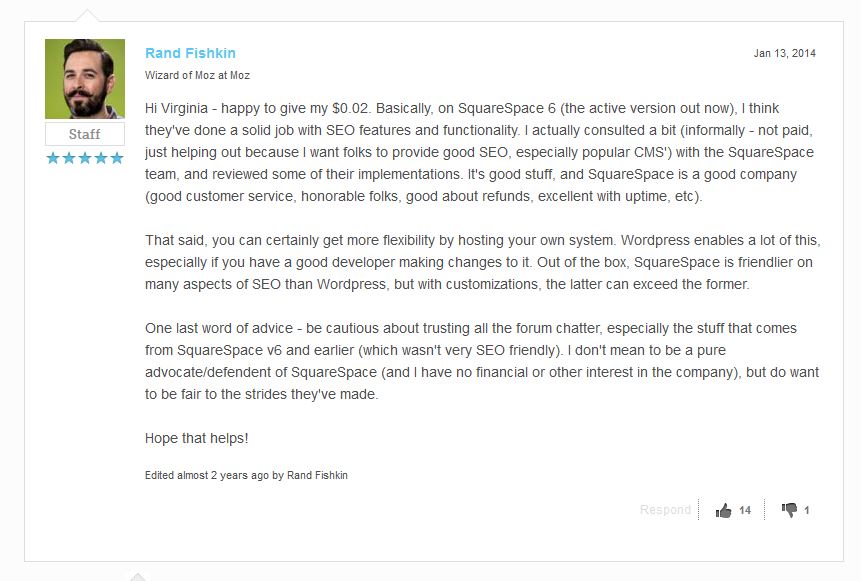Click the Staff badge under the avatar
The height and width of the screenshot is (581, 861).
click(x=85, y=134)
